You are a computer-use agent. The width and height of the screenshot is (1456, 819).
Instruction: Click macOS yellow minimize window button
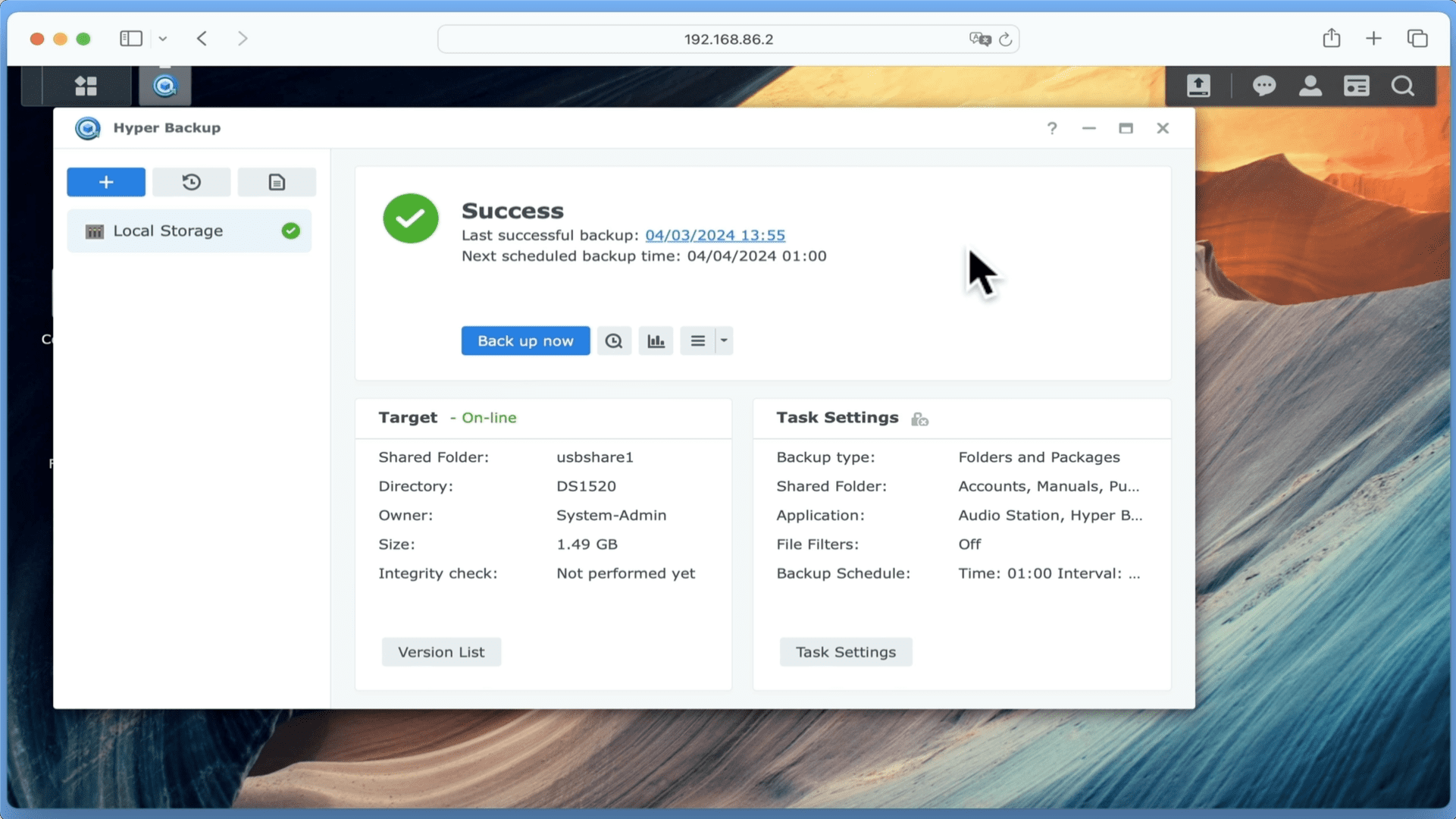pyautogui.click(x=60, y=39)
